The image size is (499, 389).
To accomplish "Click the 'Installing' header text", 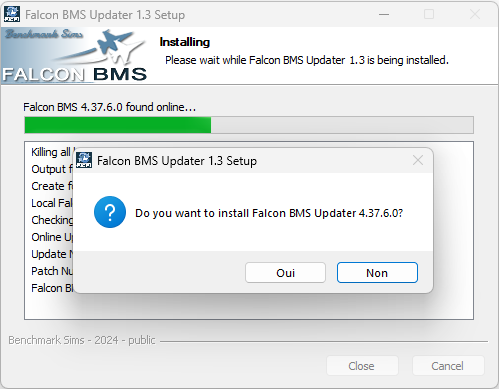I will [x=185, y=42].
